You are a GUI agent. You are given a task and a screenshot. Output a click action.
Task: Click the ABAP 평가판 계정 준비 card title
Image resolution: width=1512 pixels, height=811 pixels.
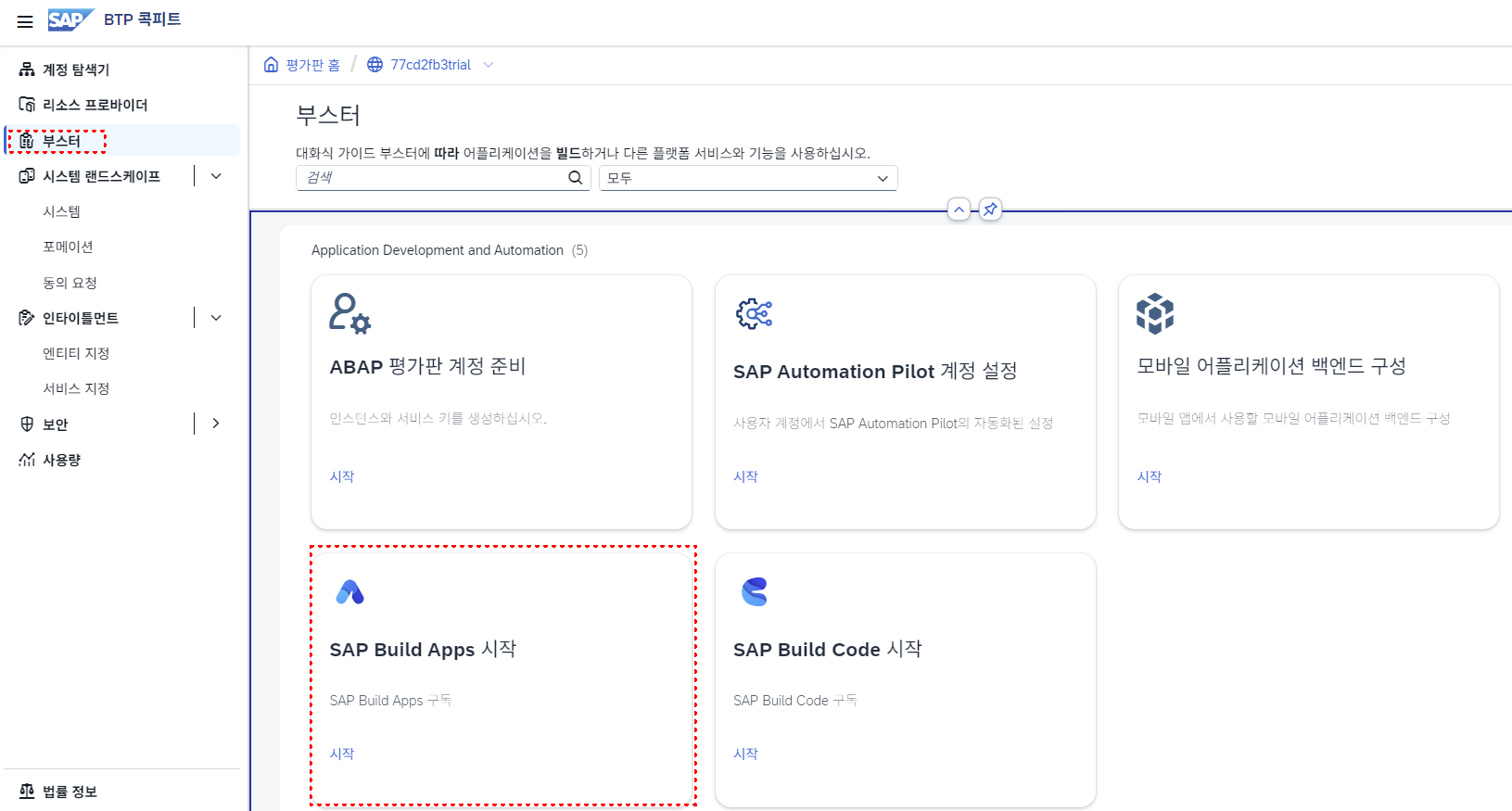[427, 366]
